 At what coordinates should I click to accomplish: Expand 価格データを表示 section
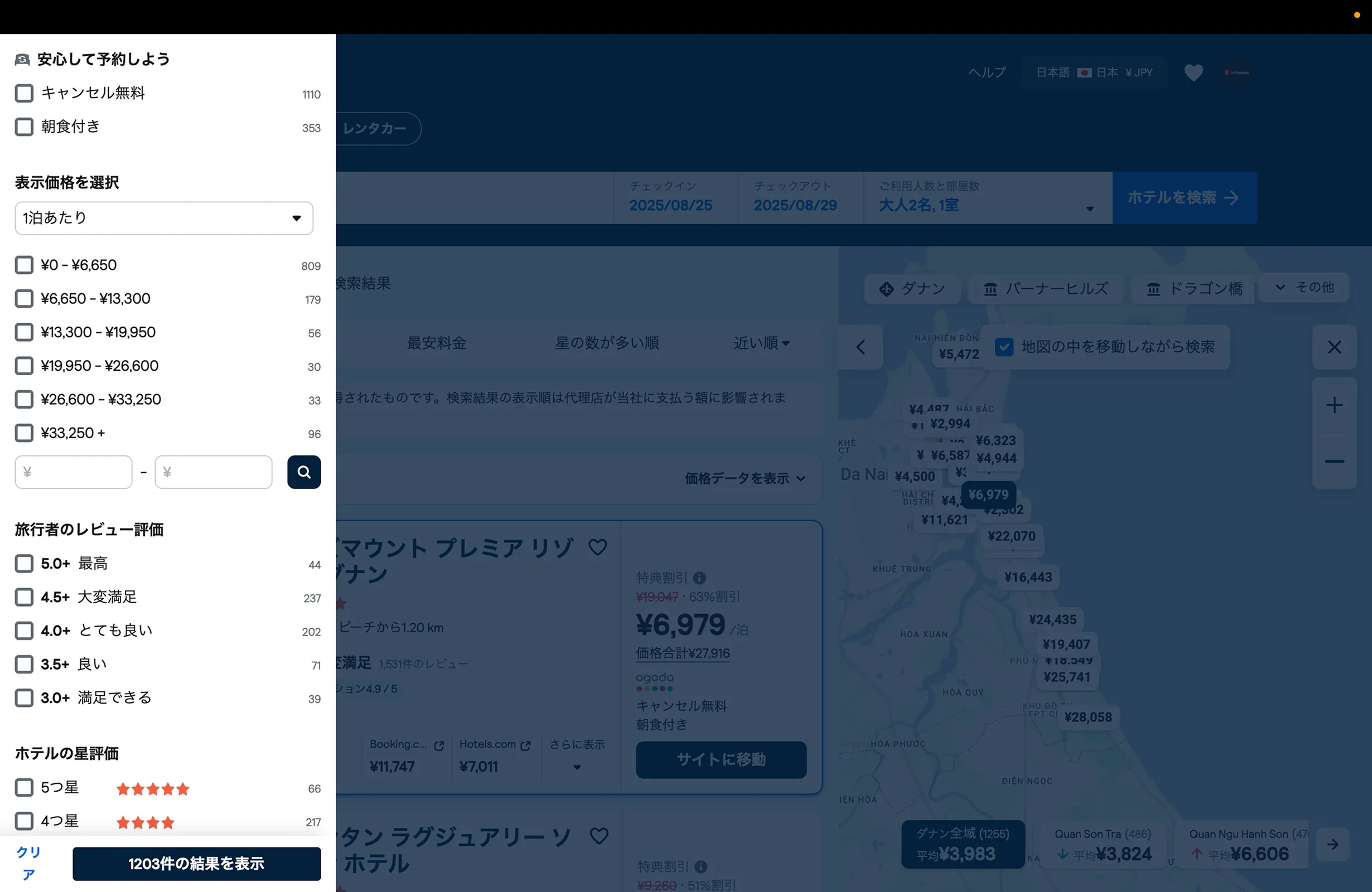coord(745,478)
